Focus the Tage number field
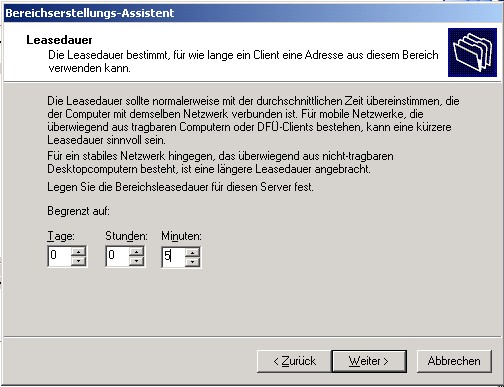 click(x=60, y=256)
